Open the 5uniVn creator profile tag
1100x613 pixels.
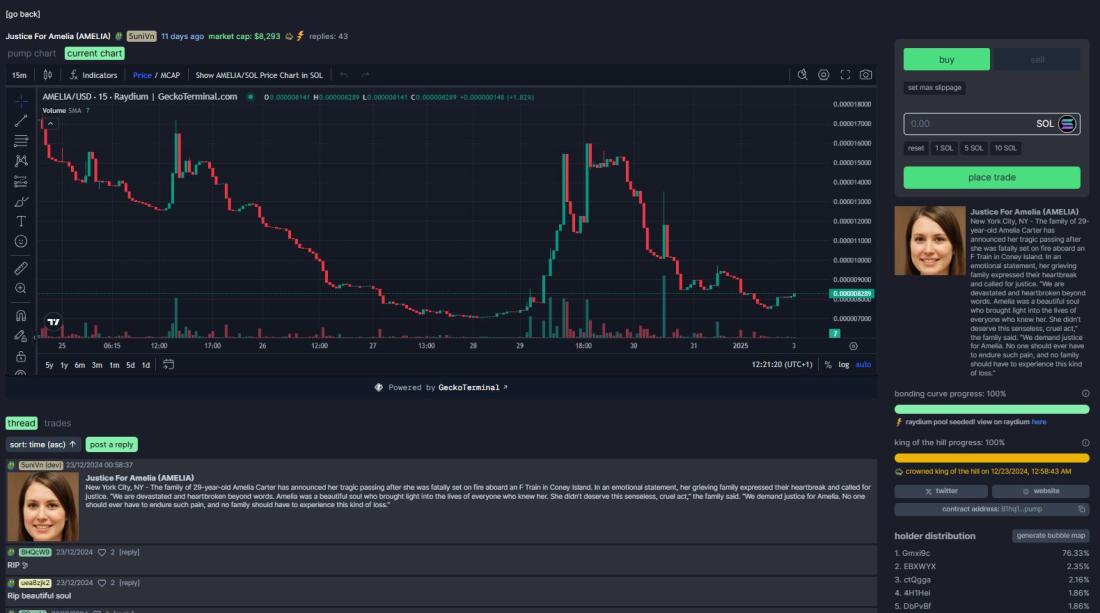(x=141, y=36)
